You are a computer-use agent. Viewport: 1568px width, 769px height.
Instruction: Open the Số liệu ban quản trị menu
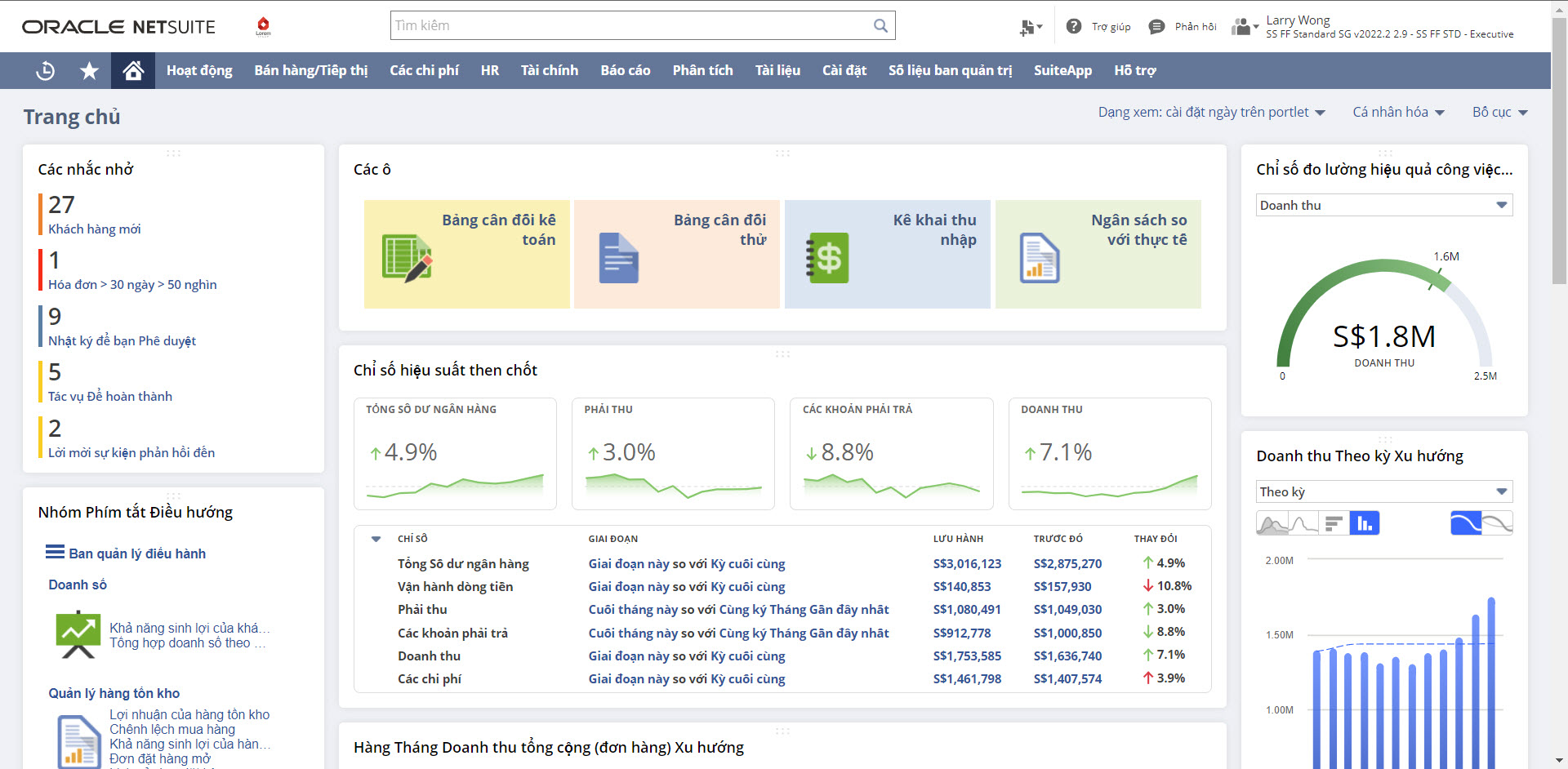click(x=950, y=71)
